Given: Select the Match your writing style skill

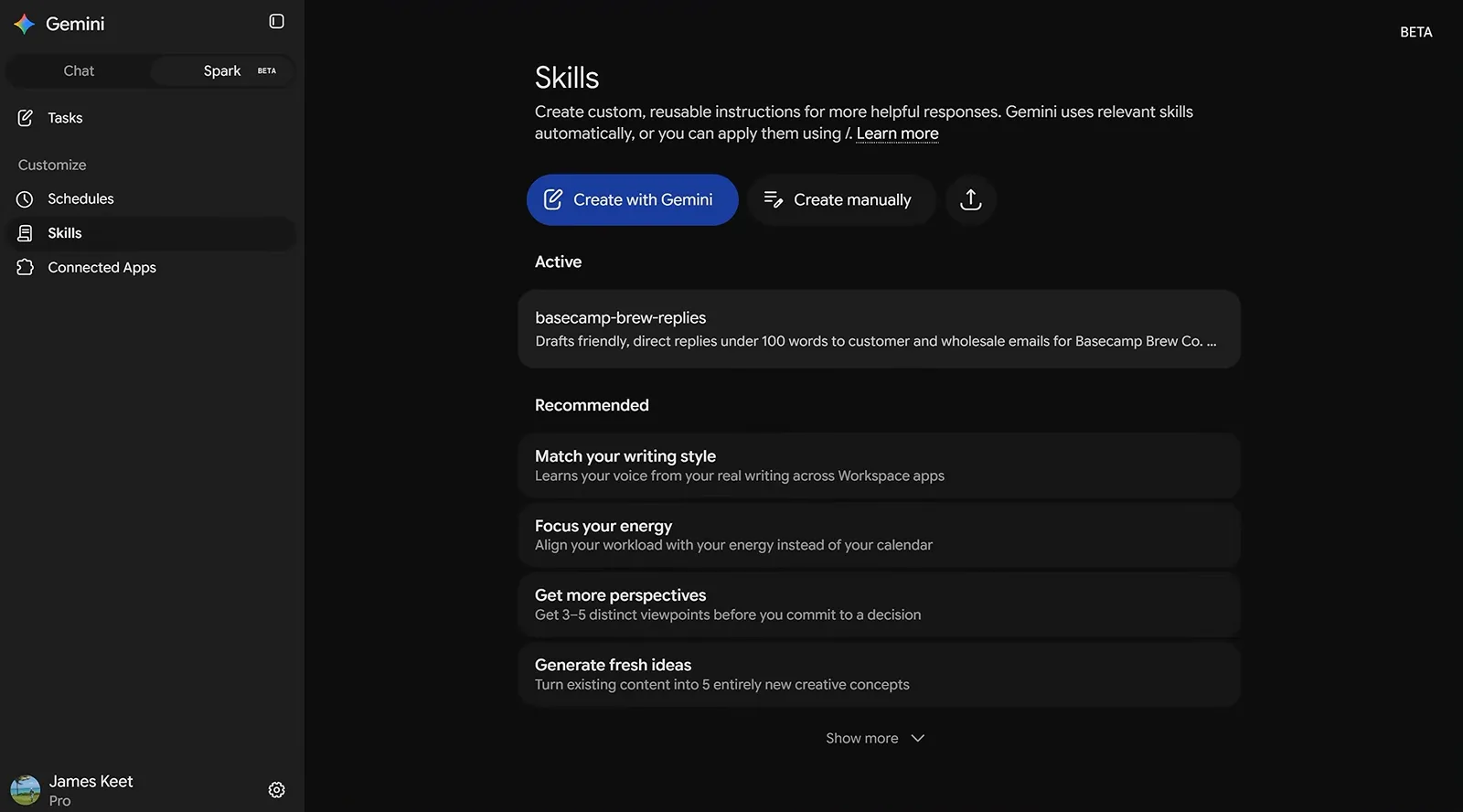Looking at the screenshot, I should point(879,465).
